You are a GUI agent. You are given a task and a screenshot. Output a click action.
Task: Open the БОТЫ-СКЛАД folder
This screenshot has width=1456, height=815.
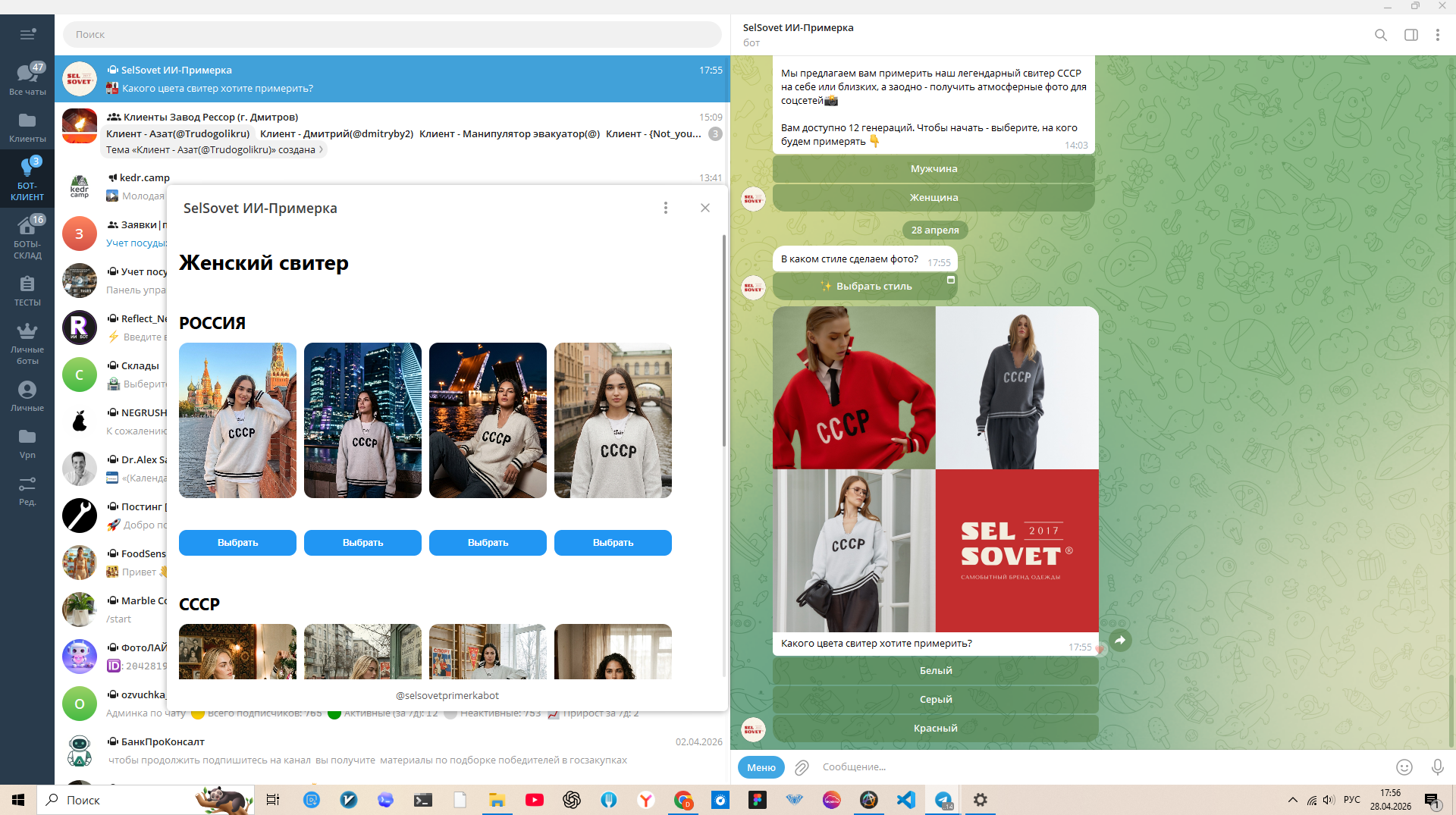point(27,237)
